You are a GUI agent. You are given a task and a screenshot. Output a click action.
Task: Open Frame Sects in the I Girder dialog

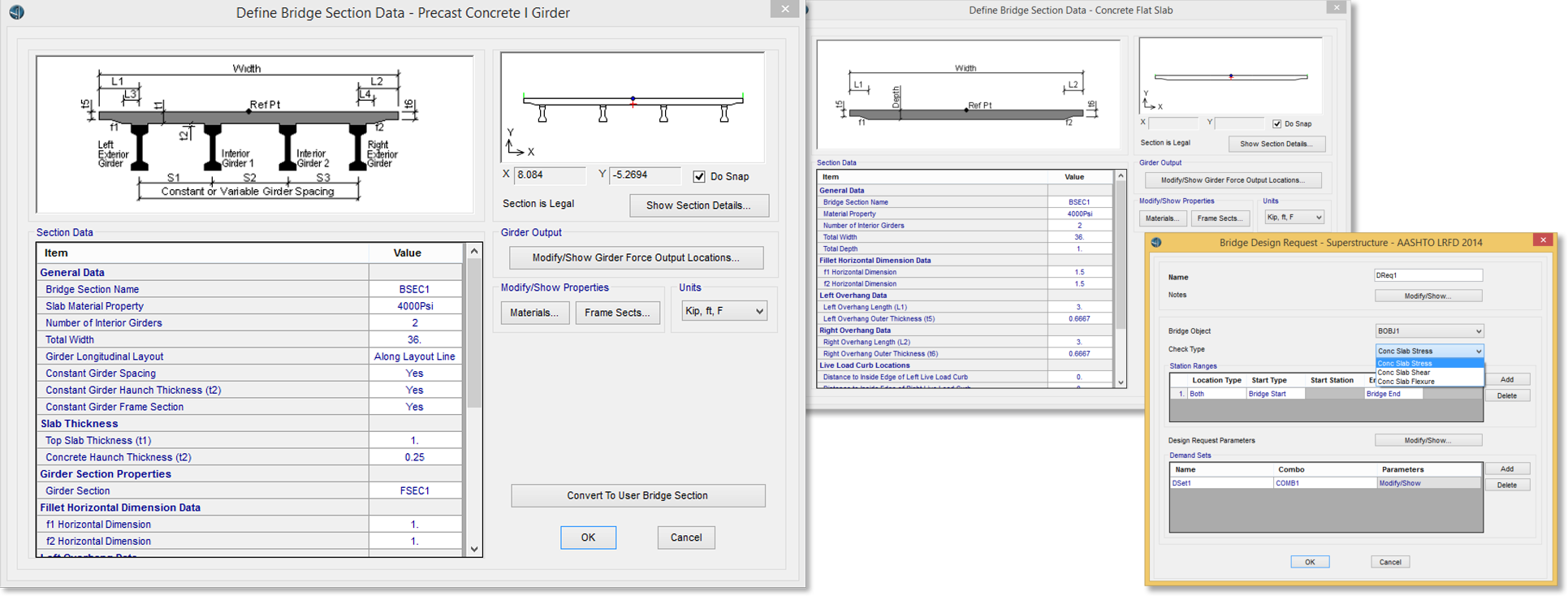click(617, 313)
